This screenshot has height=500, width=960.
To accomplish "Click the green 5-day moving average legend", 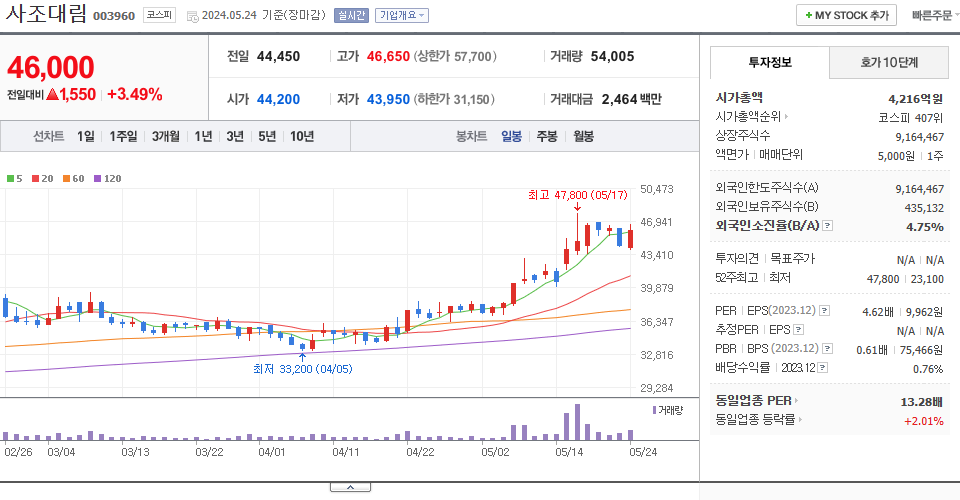I will [x=15, y=179].
